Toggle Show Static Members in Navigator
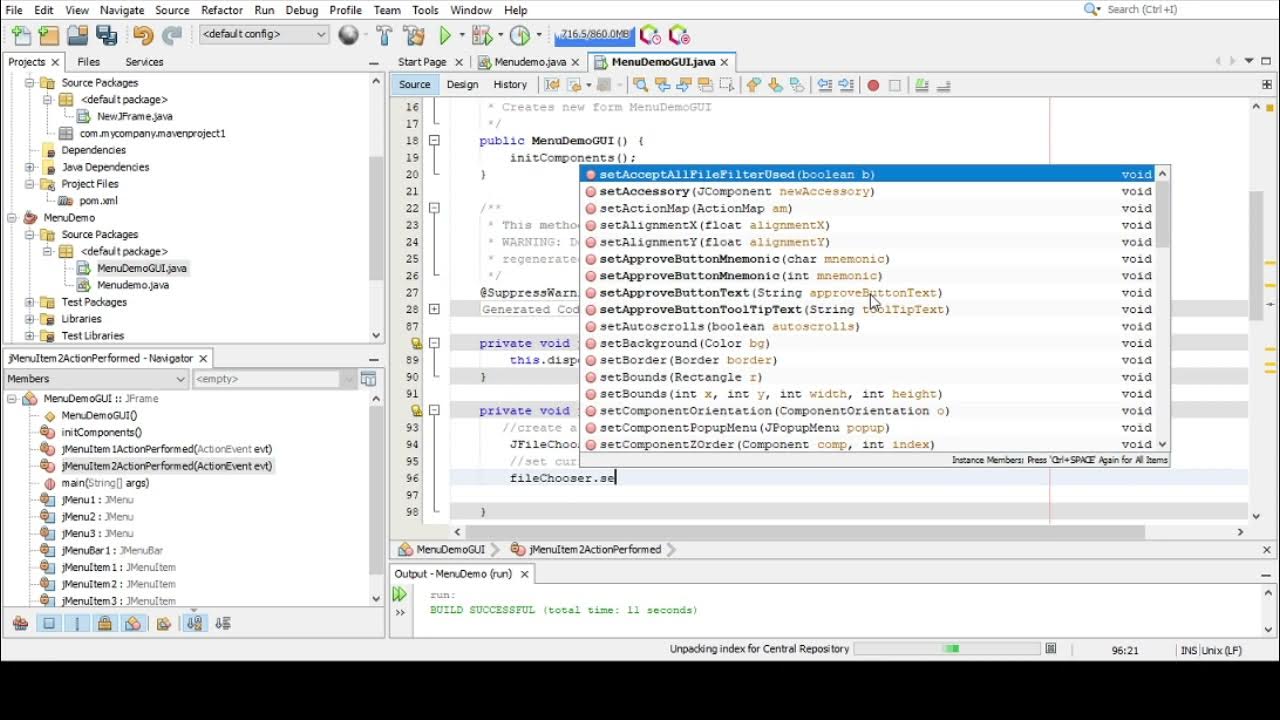This screenshot has width=1280, height=720. point(77,623)
